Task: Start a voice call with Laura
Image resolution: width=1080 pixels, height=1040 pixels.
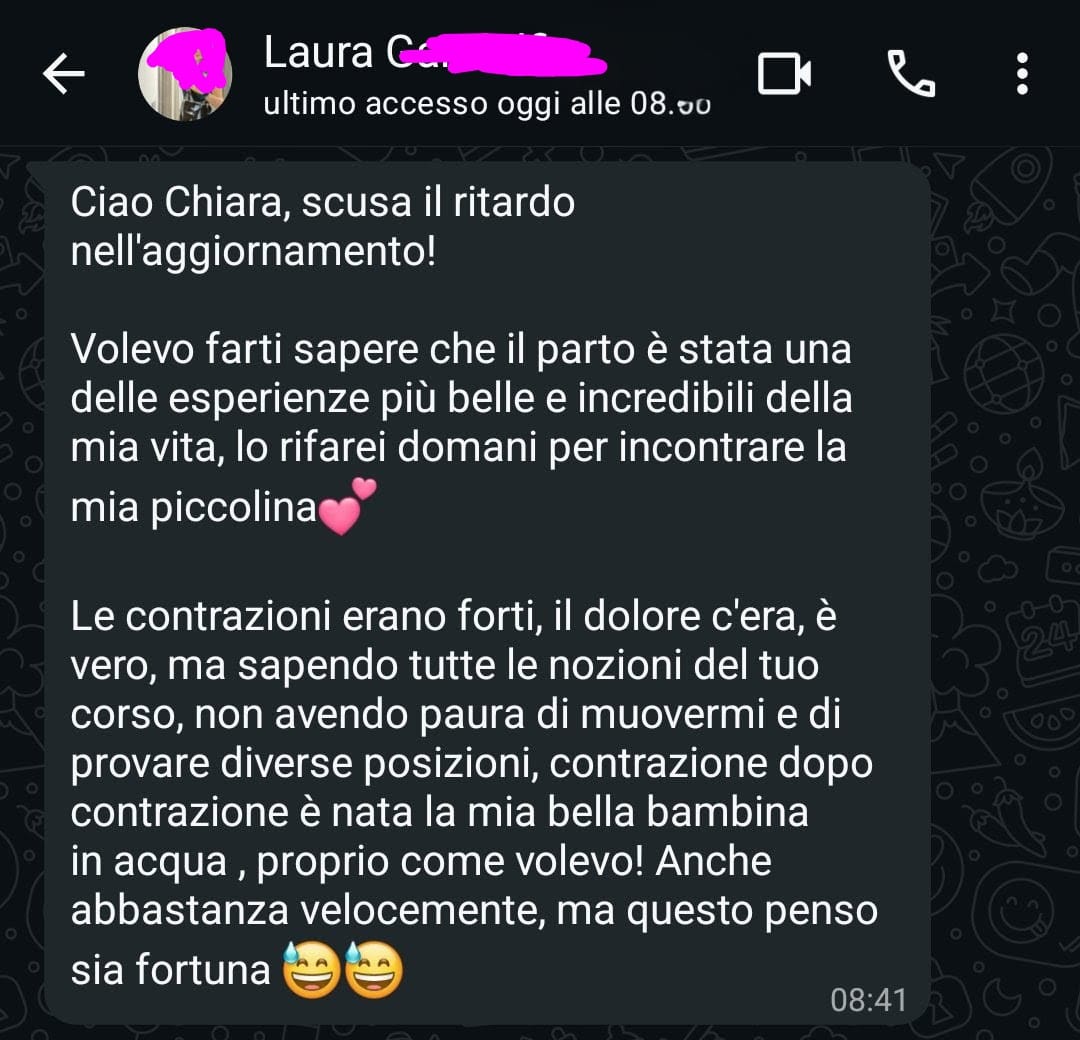Action: pyautogui.click(x=911, y=73)
